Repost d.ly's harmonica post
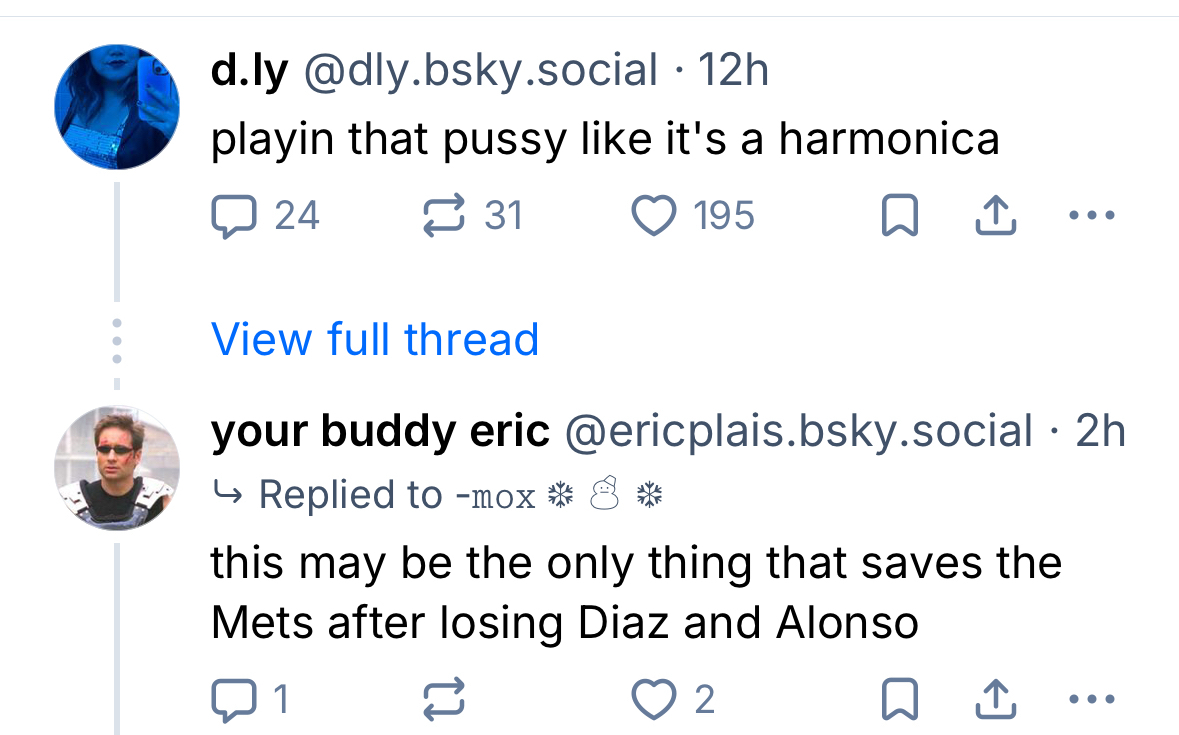This screenshot has height=735, width=1179. 446,215
